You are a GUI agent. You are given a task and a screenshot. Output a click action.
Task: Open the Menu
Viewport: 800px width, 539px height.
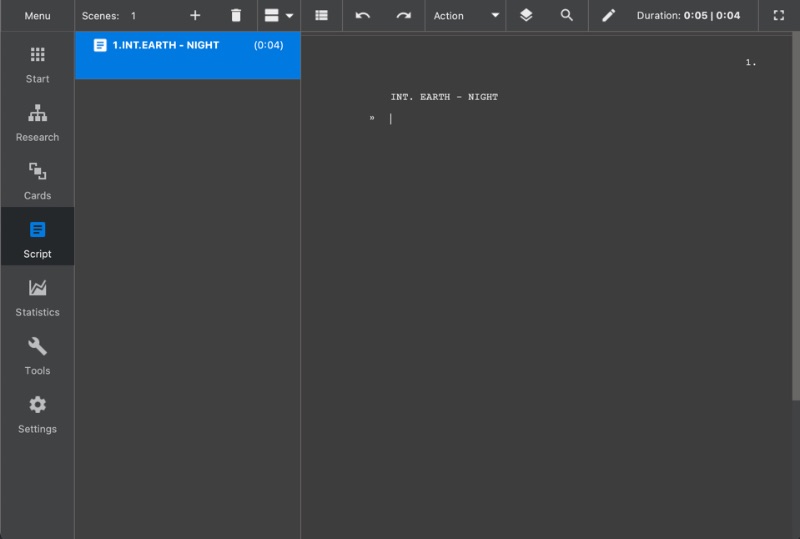[x=37, y=16]
